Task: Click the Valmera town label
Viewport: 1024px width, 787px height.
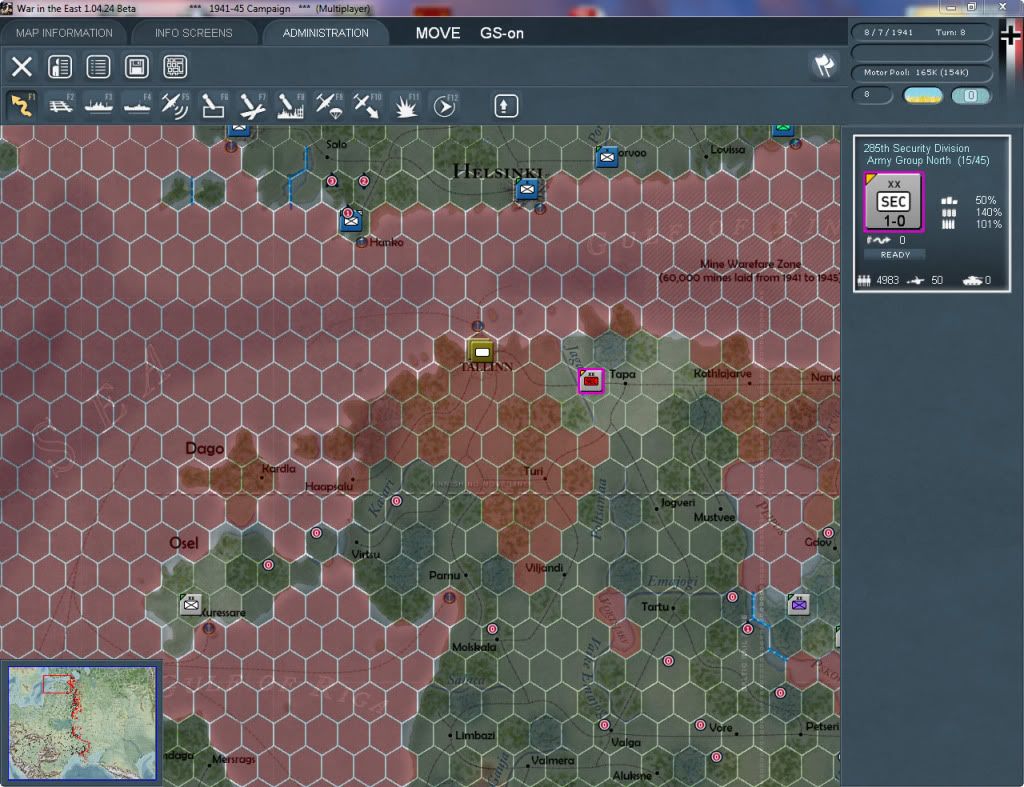Action: 553,760
